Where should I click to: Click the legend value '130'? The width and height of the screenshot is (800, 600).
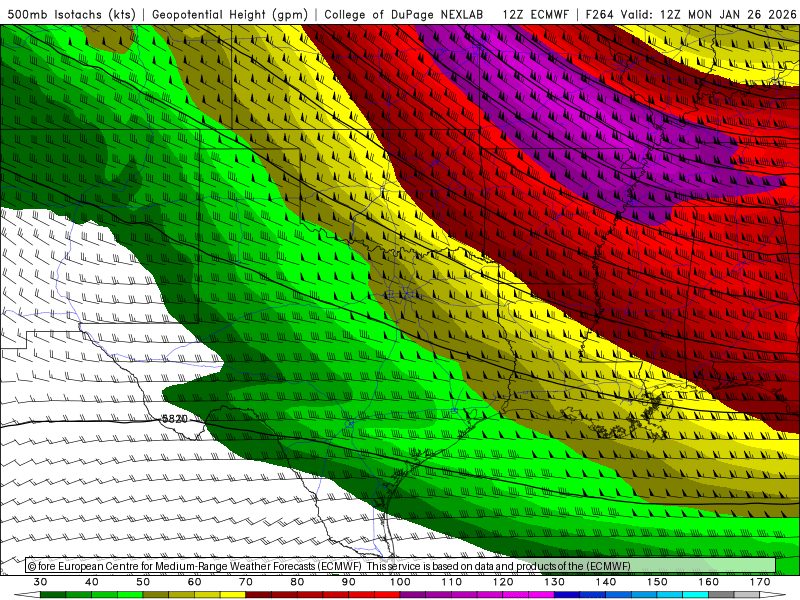click(555, 582)
